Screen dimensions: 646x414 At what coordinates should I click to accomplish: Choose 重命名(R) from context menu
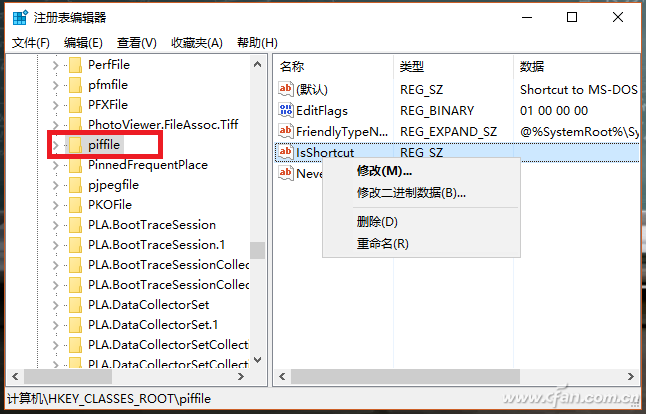point(421,244)
